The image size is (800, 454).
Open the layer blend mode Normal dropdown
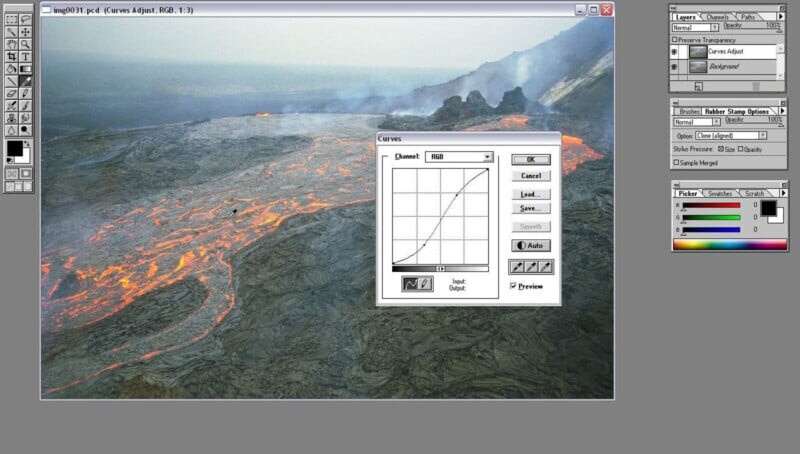tap(696, 28)
